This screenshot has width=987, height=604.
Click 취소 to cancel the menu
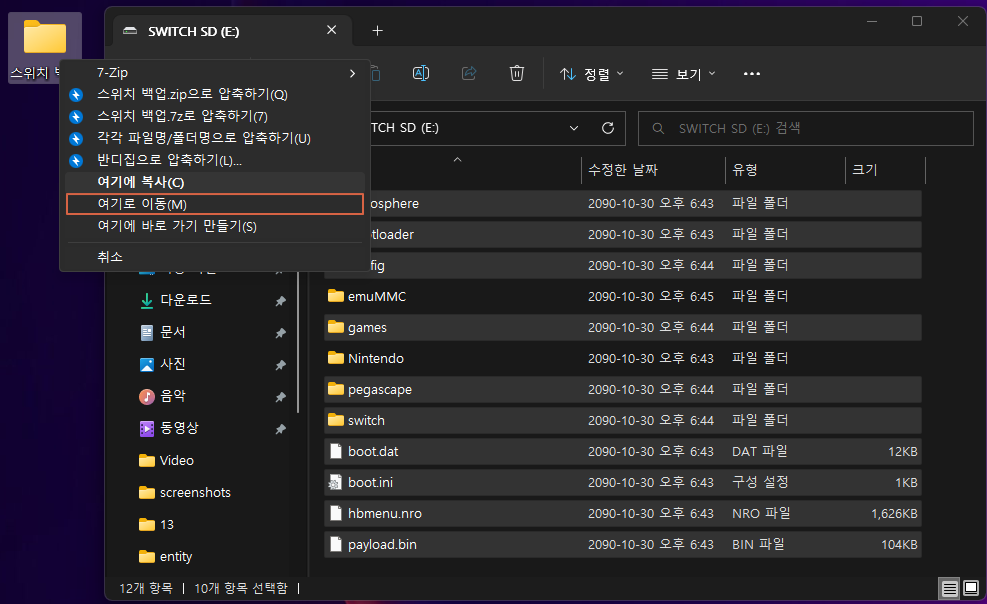tap(215, 257)
